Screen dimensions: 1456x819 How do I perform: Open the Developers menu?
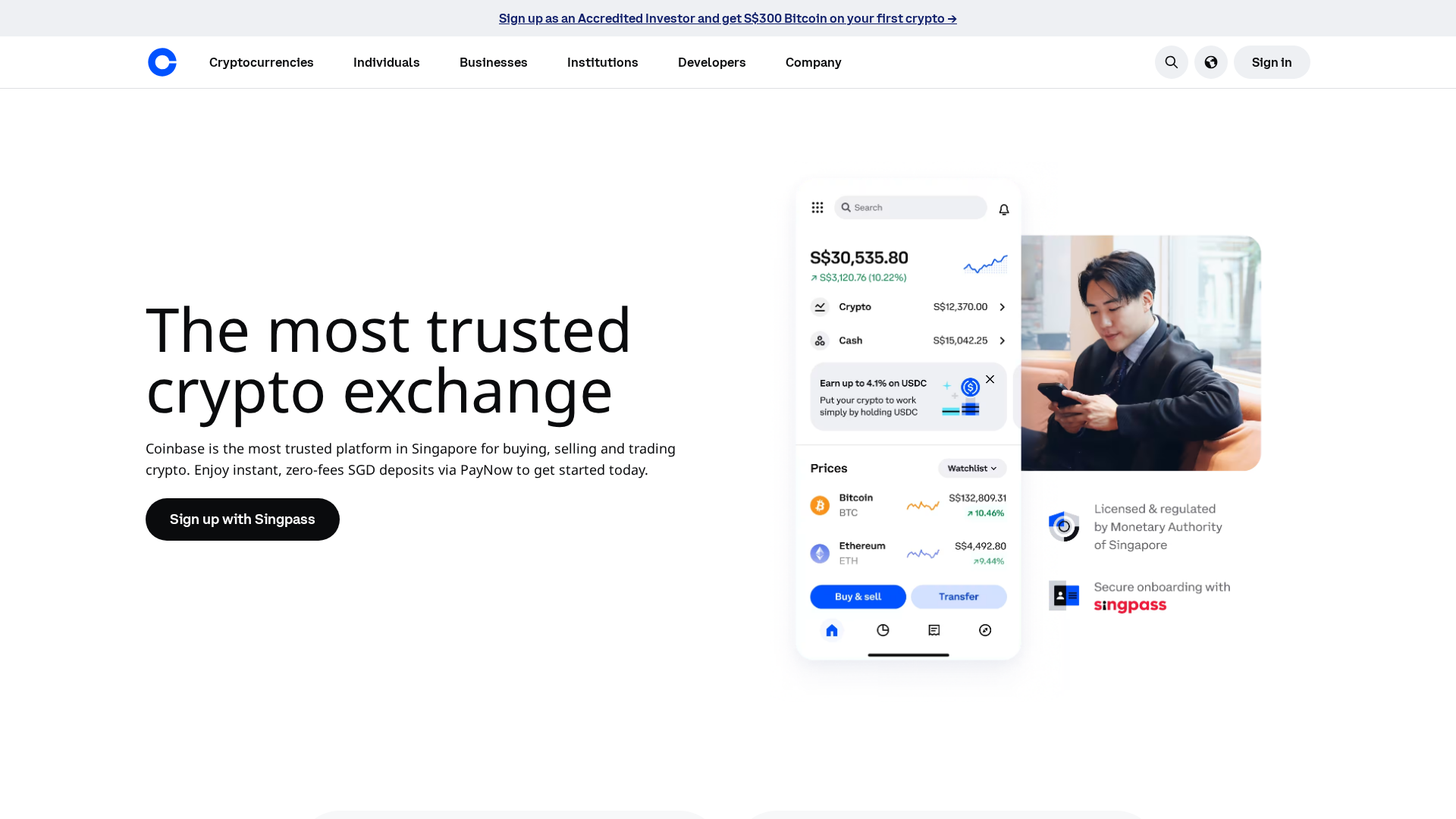click(x=712, y=62)
